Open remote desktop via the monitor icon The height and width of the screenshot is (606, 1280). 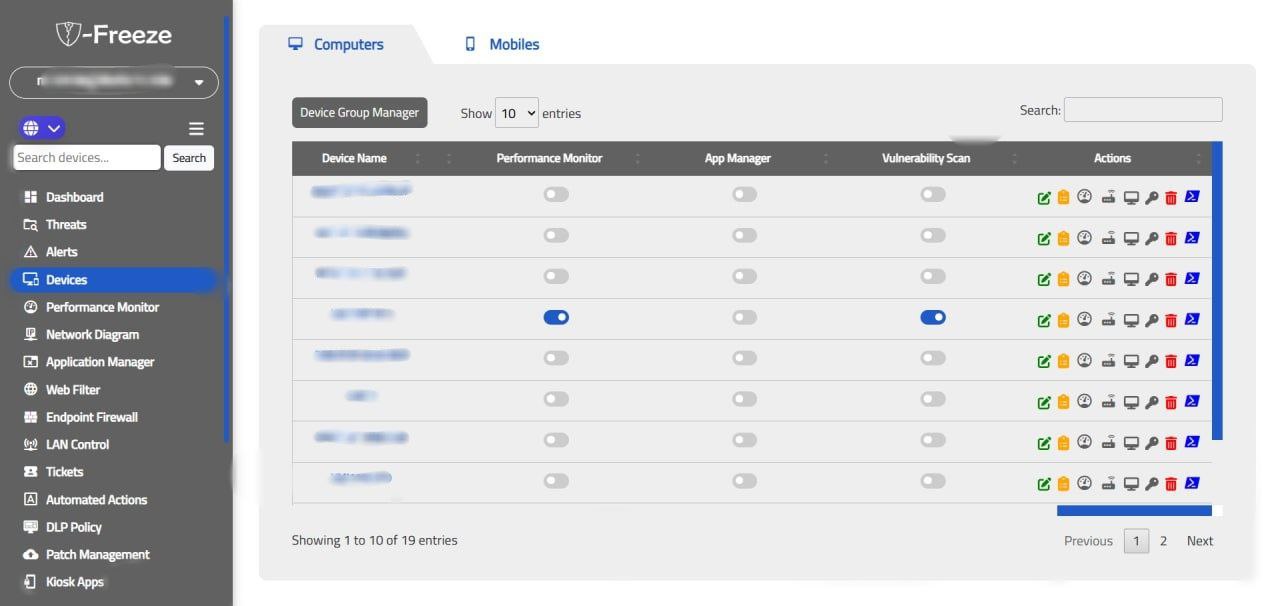click(1130, 196)
